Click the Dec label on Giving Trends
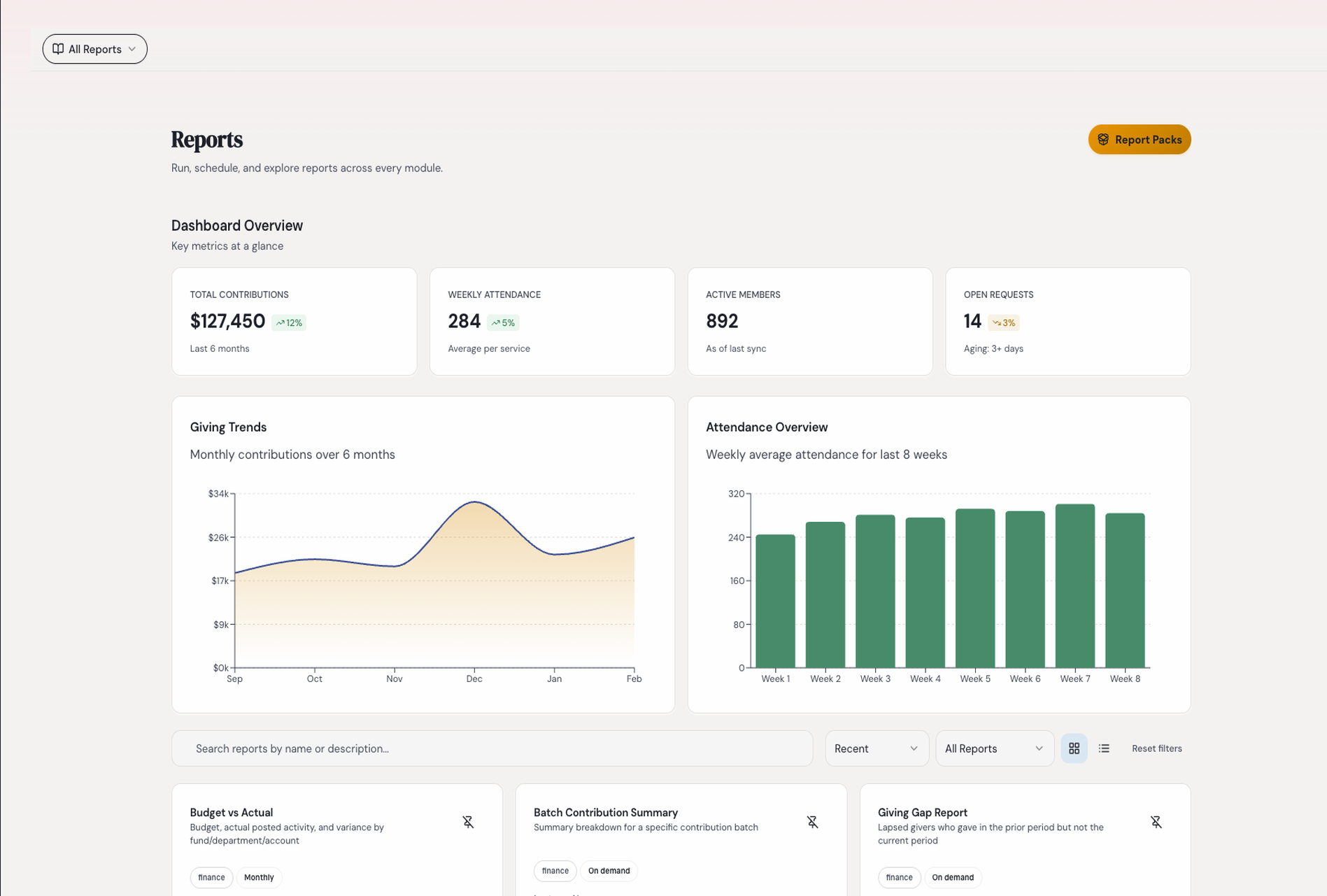Viewport: 1327px width, 896px height. [x=474, y=678]
